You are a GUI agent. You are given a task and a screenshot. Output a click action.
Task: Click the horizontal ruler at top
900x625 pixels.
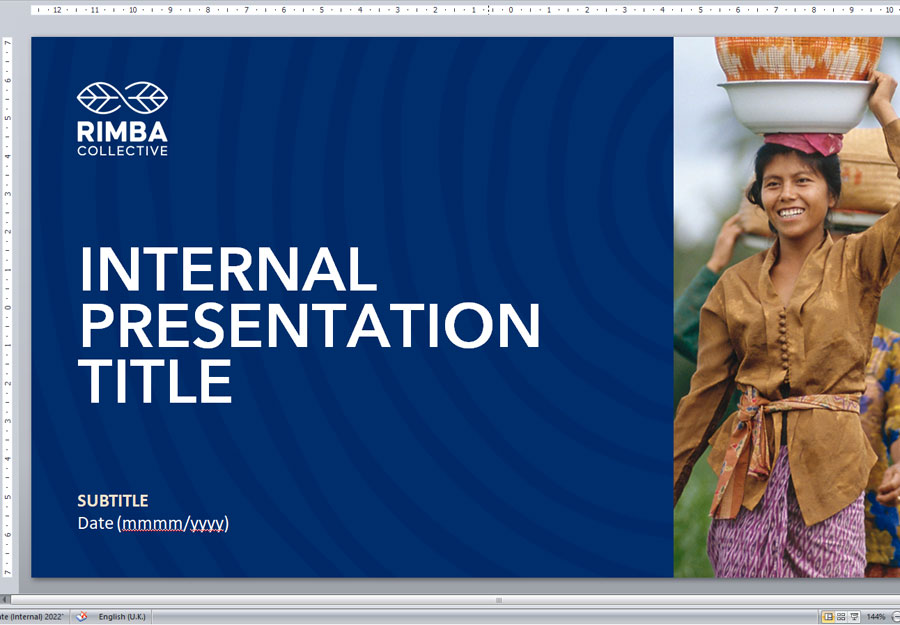point(465,10)
